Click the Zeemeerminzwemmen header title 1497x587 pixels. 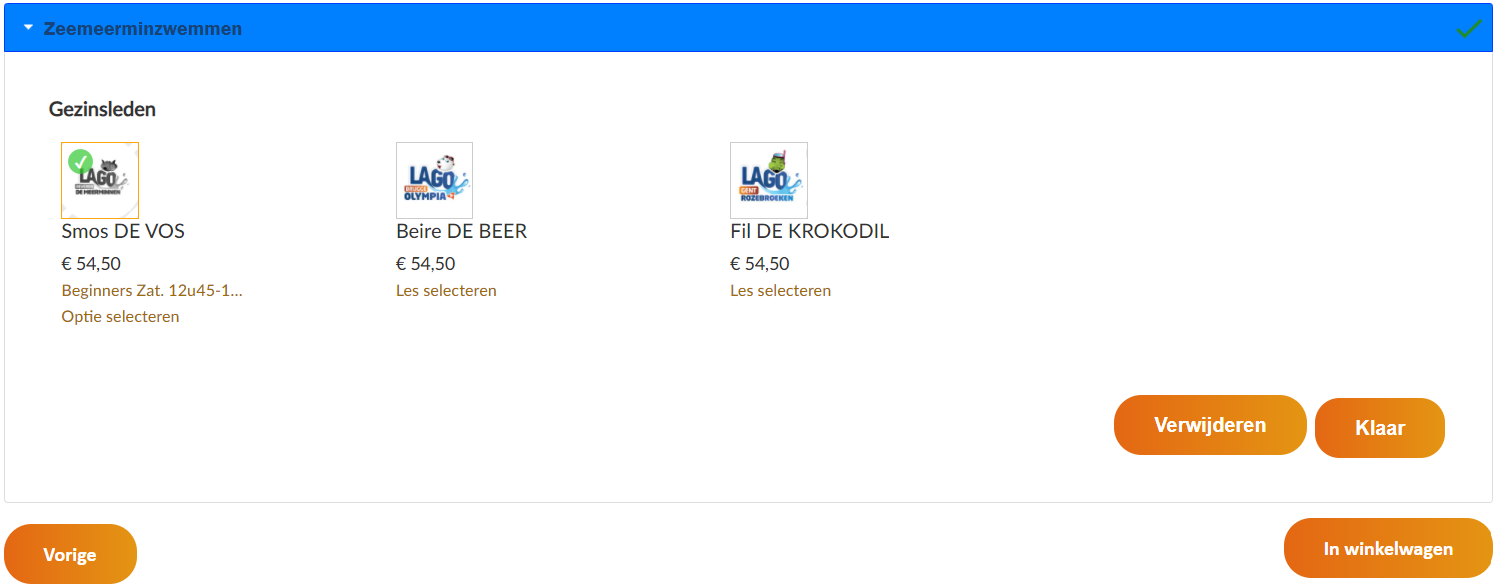coord(143,29)
